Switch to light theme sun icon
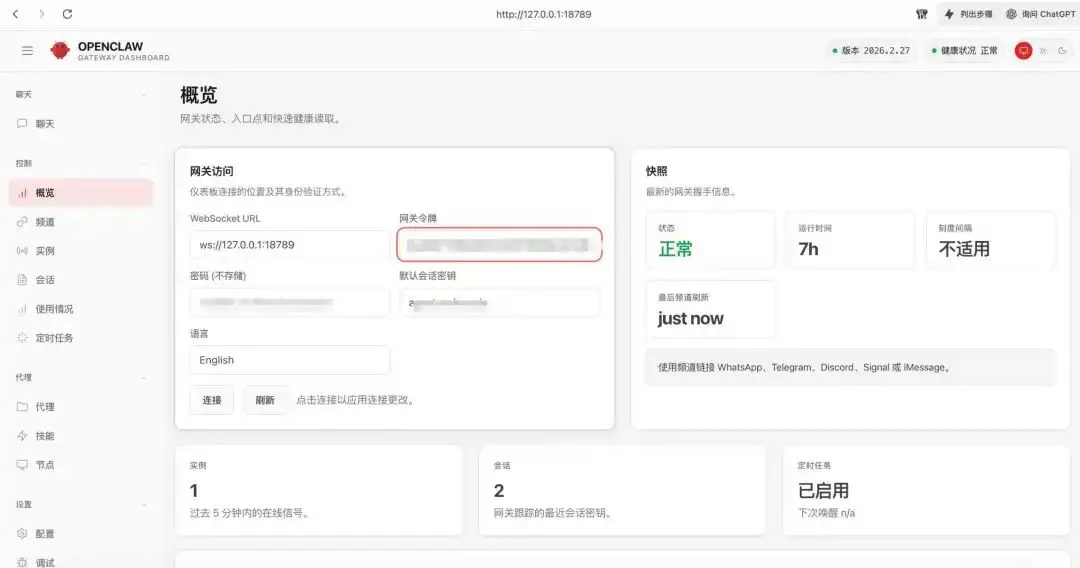Screen dimensions: 1080x568 click(x=1043, y=50)
